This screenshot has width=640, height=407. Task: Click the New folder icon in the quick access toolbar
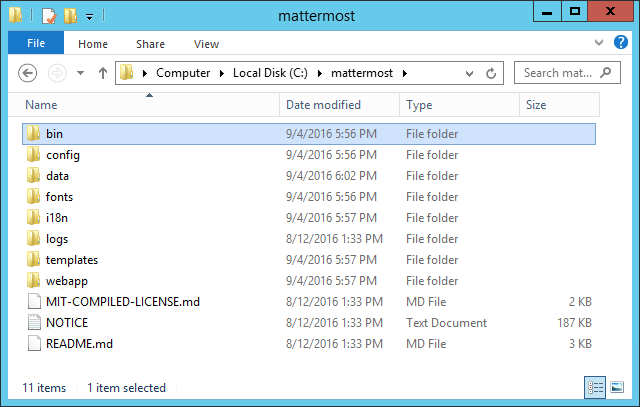(x=70, y=16)
